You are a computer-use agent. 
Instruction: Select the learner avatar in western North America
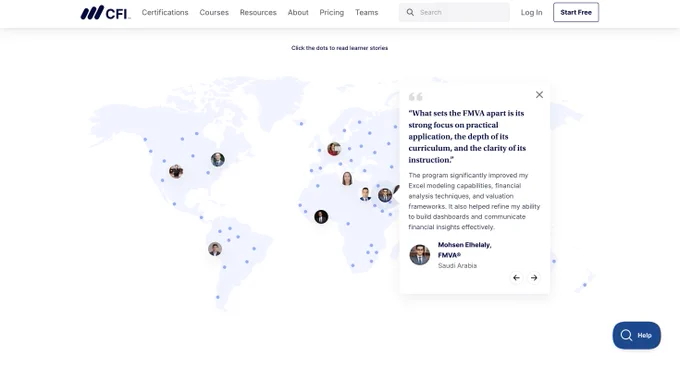[x=176, y=171]
